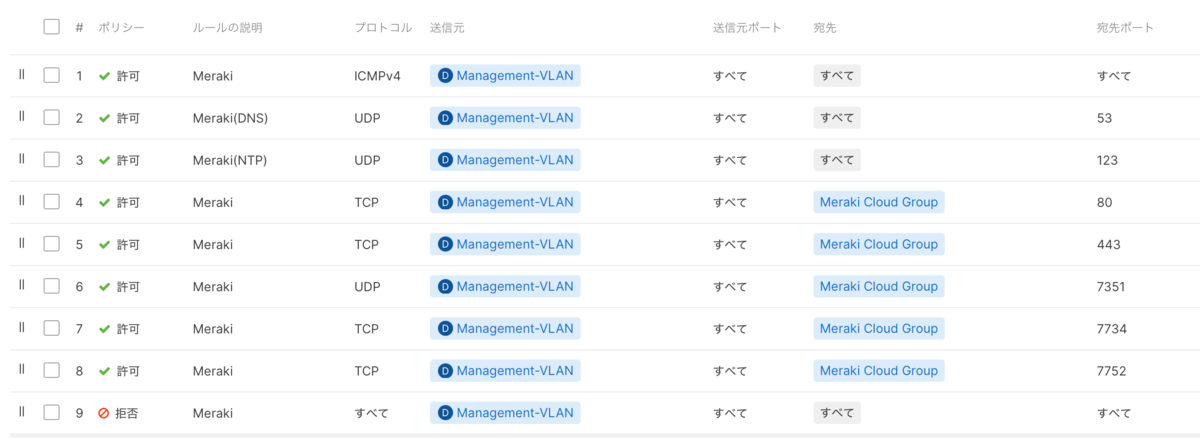Viewport: 1200px width, 438px height.
Task: Click the green allow checkmark on rule 6
Action: point(104,287)
